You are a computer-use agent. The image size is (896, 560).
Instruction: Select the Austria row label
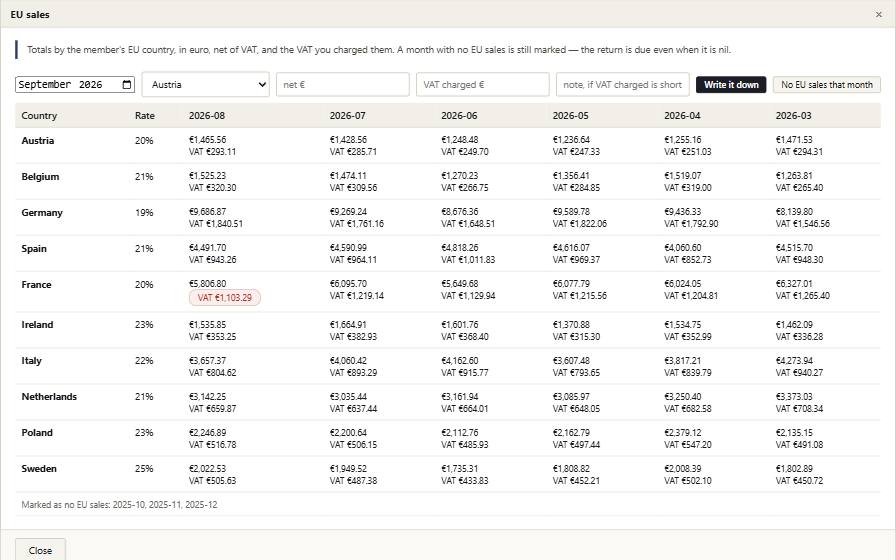point(38,141)
